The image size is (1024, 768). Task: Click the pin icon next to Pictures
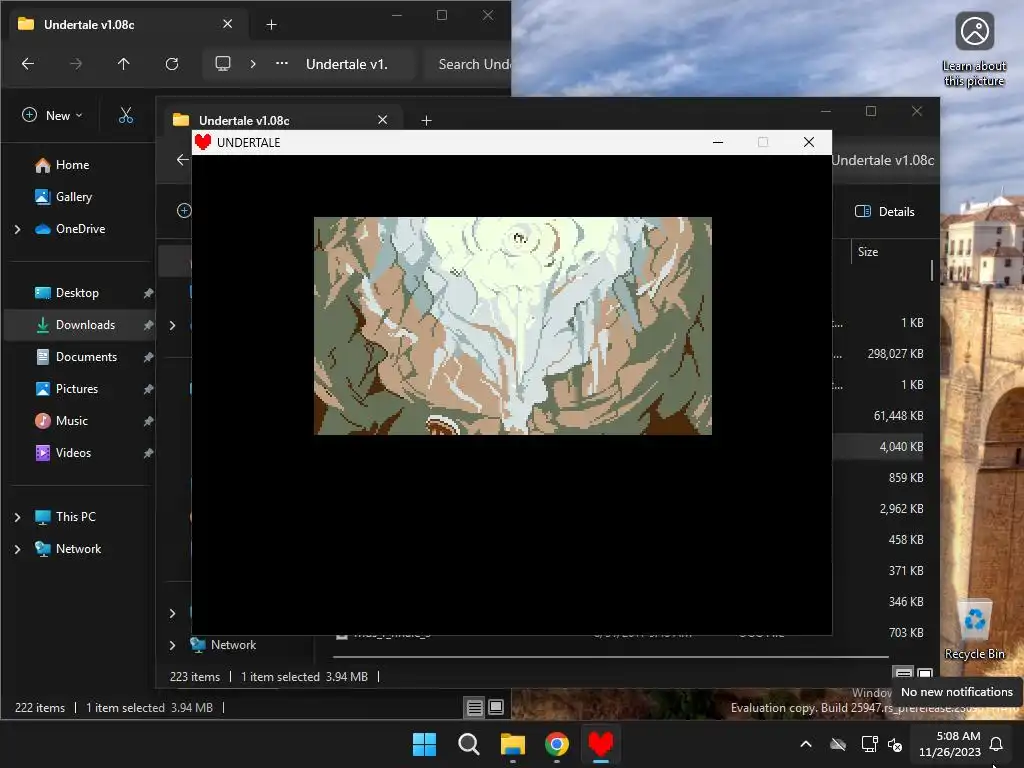[148, 389]
